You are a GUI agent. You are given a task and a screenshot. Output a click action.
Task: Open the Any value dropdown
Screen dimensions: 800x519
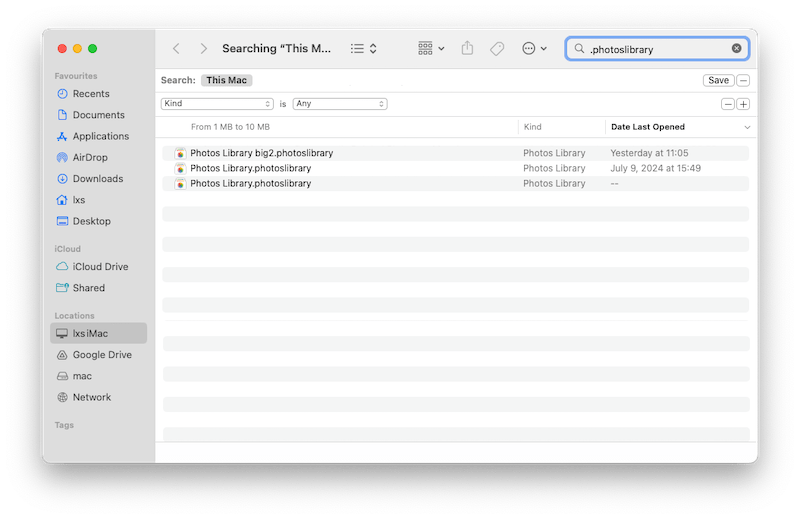point(340,104)
